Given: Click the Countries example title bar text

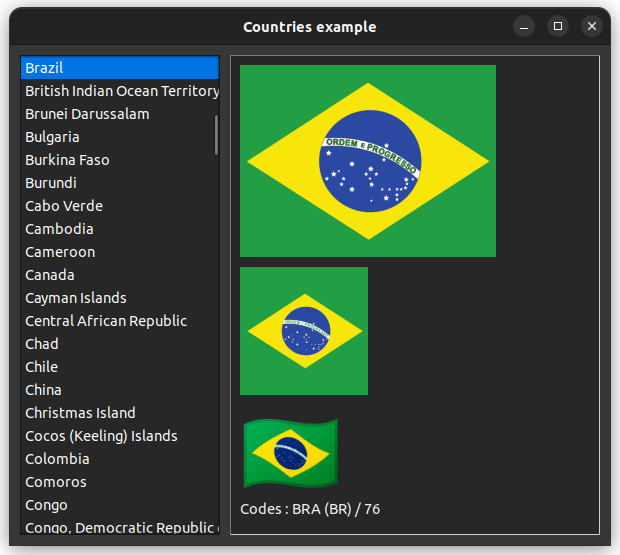Looking at the screenshot, I should (x=310, y=27).
